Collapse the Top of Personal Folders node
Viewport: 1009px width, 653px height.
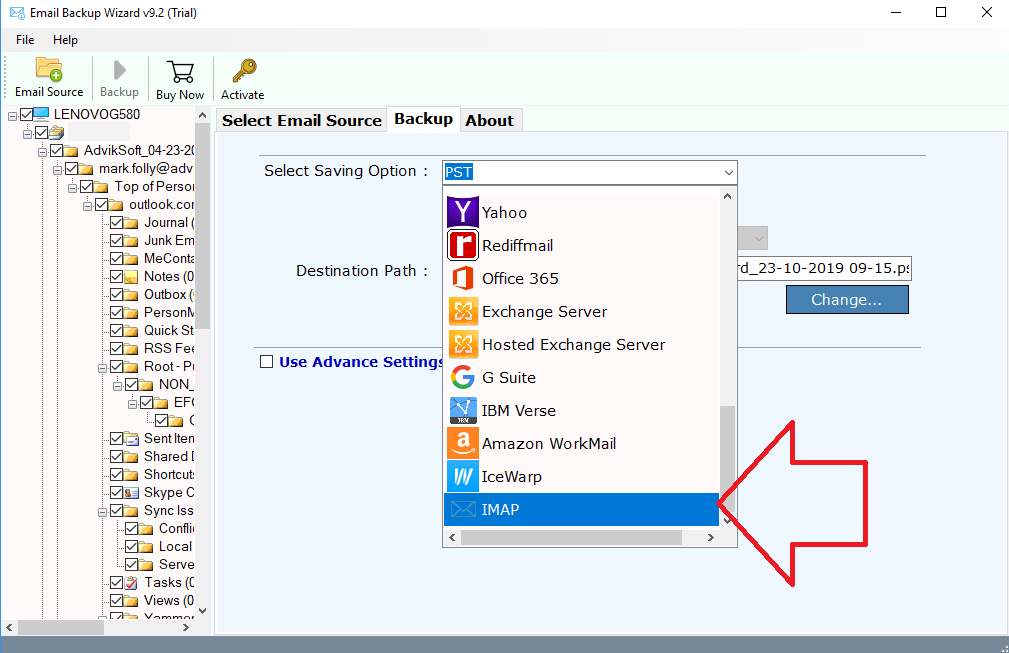point(73,188)
